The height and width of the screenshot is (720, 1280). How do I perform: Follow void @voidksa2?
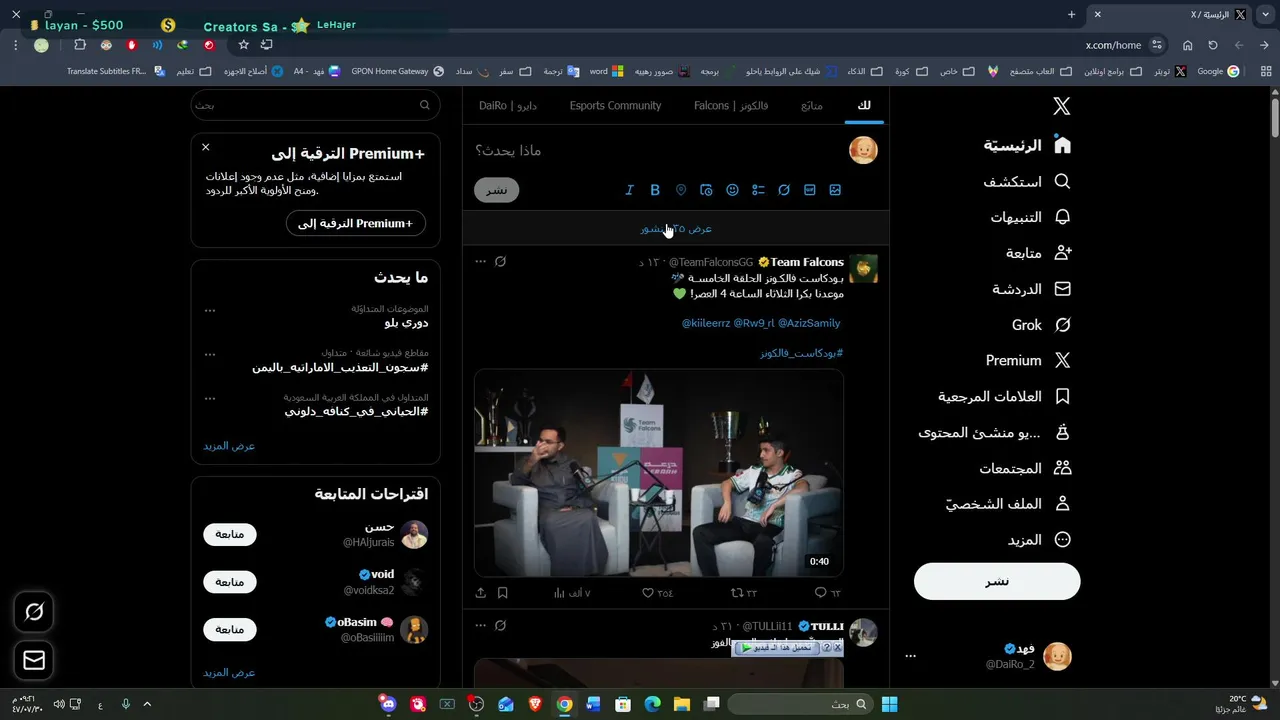230,582
